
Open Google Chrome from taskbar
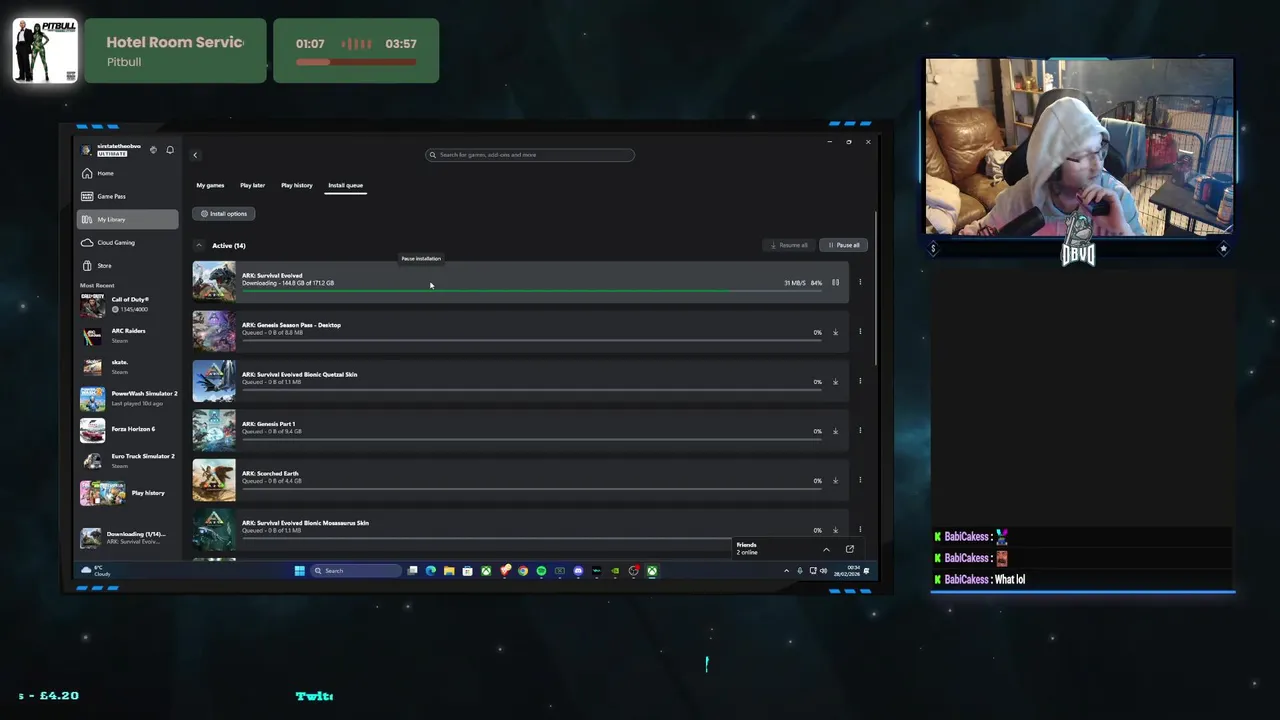pyautogui.click(x=523, y=571)
